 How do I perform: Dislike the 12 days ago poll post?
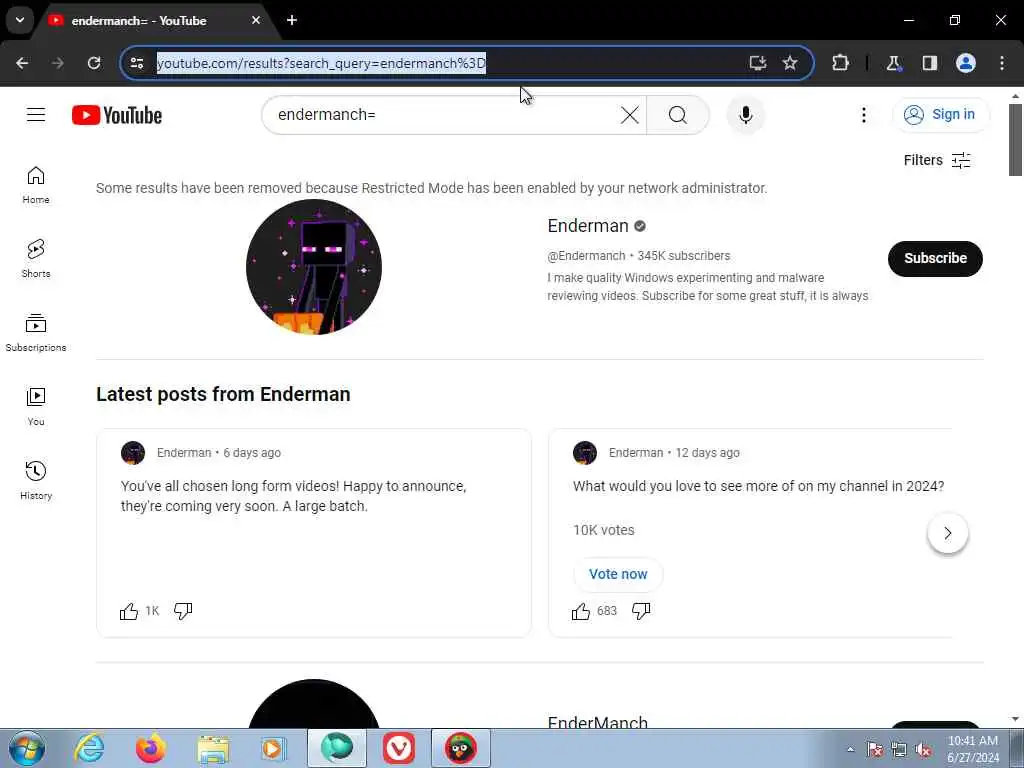[641, 611]
